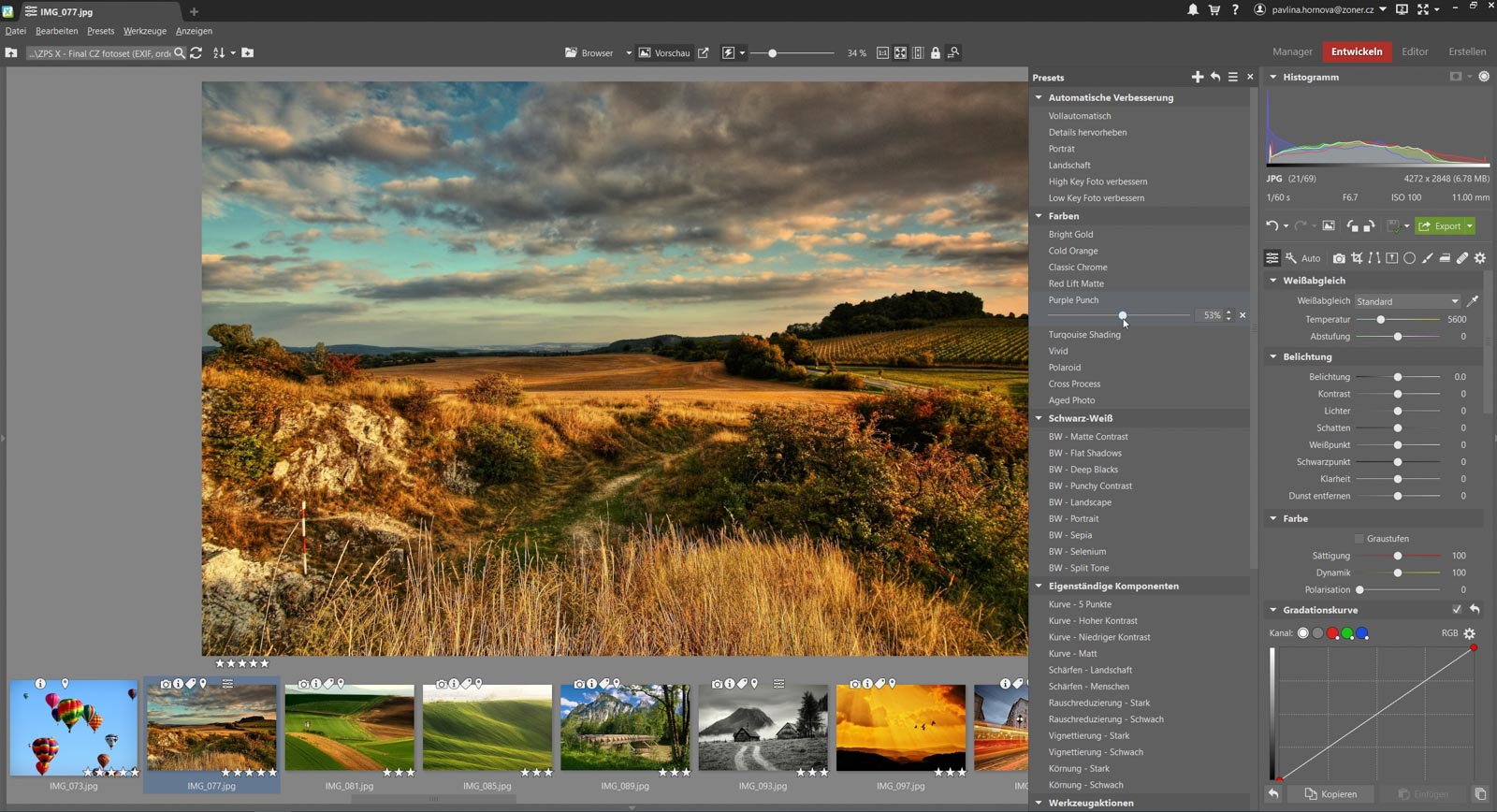Open the Werkzeuge menu
Image resolution: width=1497 pixels, height=812 pixels.
coord(144,31)
